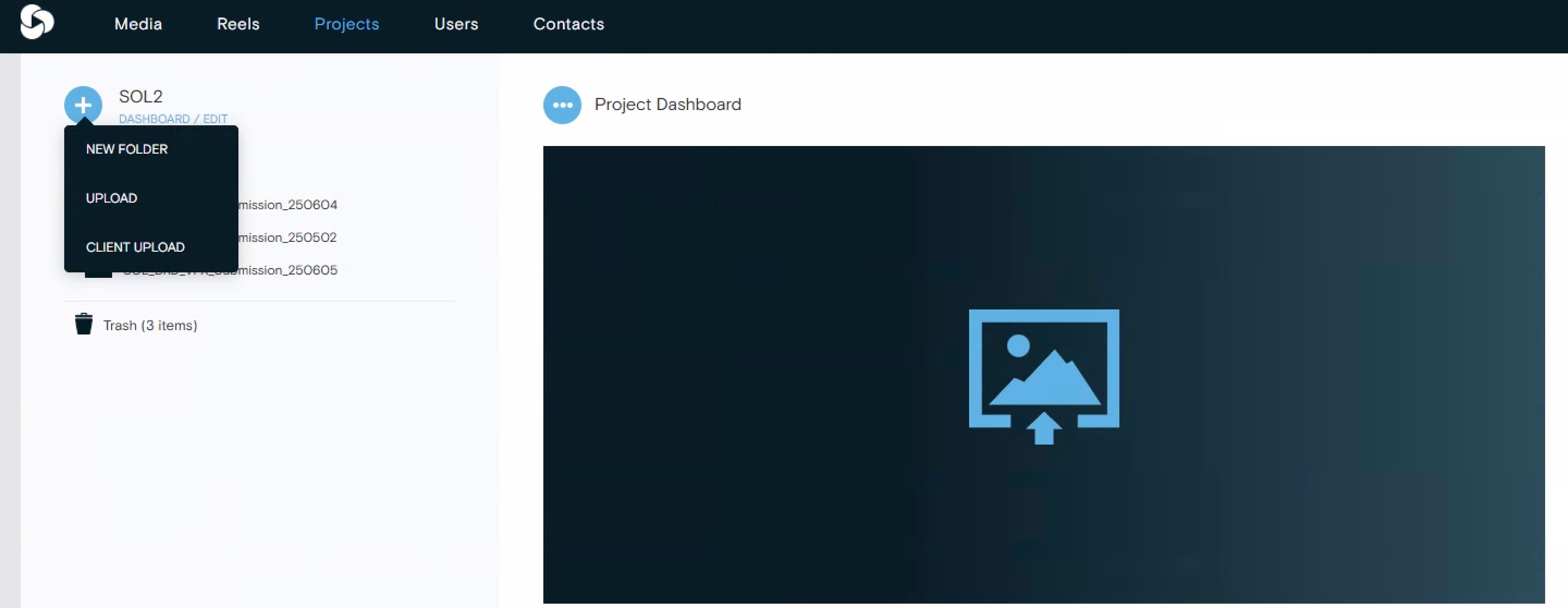Screen dimensions: 1568x608
Task: Click the app logo in top-left corner
Action: (x=36, y=22)
